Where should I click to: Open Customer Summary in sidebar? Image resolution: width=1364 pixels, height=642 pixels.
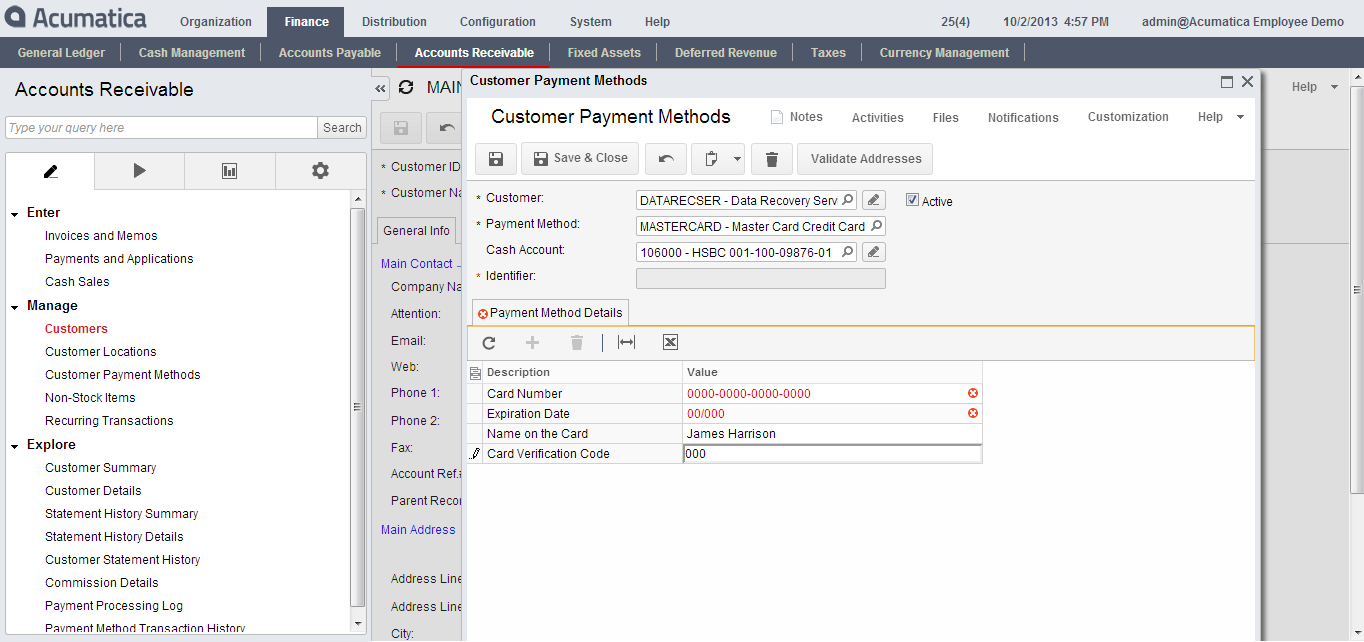100,468
